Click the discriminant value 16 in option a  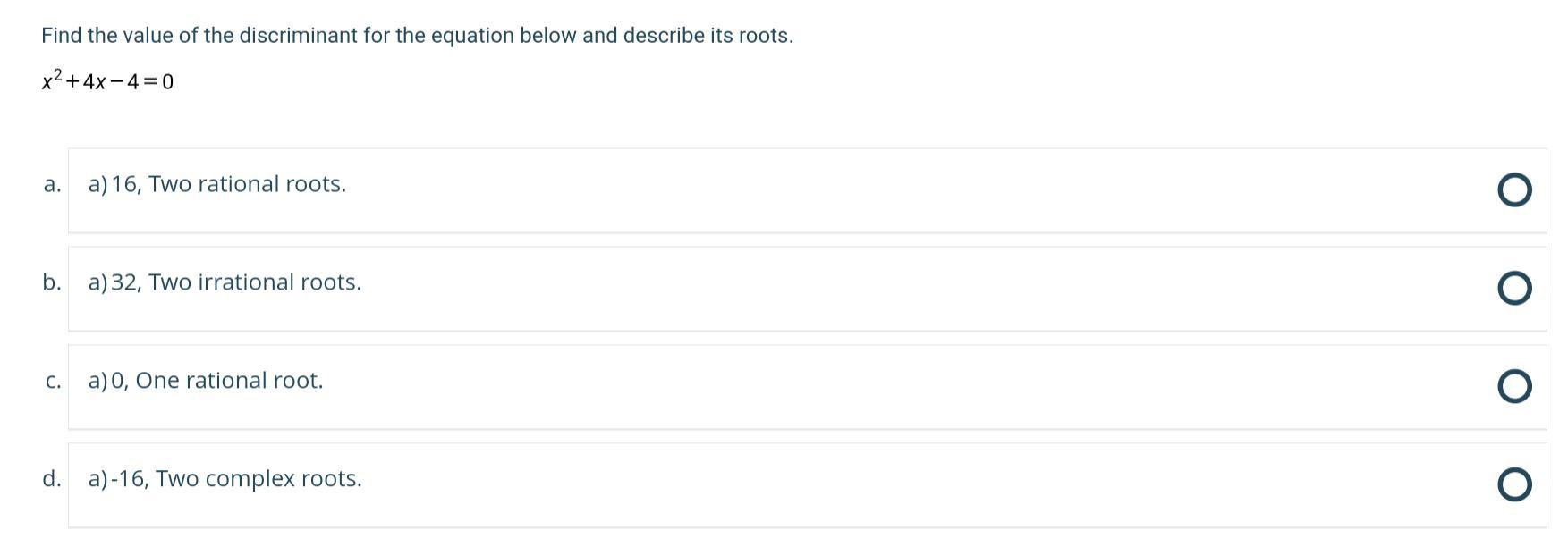pyautogui.click(x=124, y=184)
